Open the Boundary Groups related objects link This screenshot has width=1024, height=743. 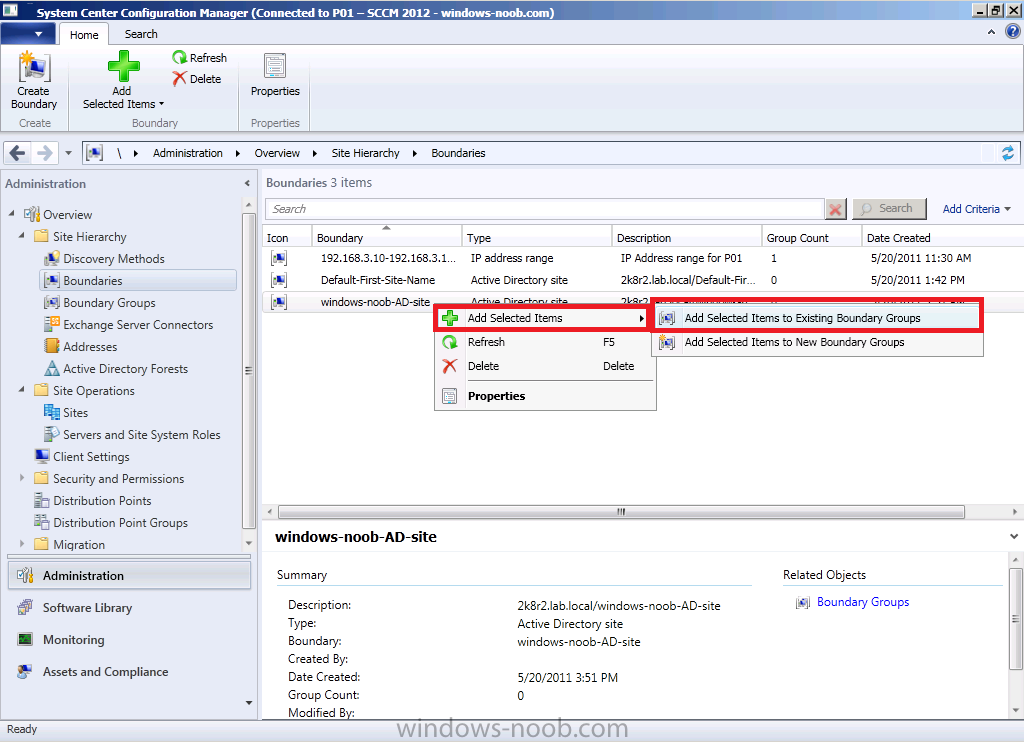(863, 603)
